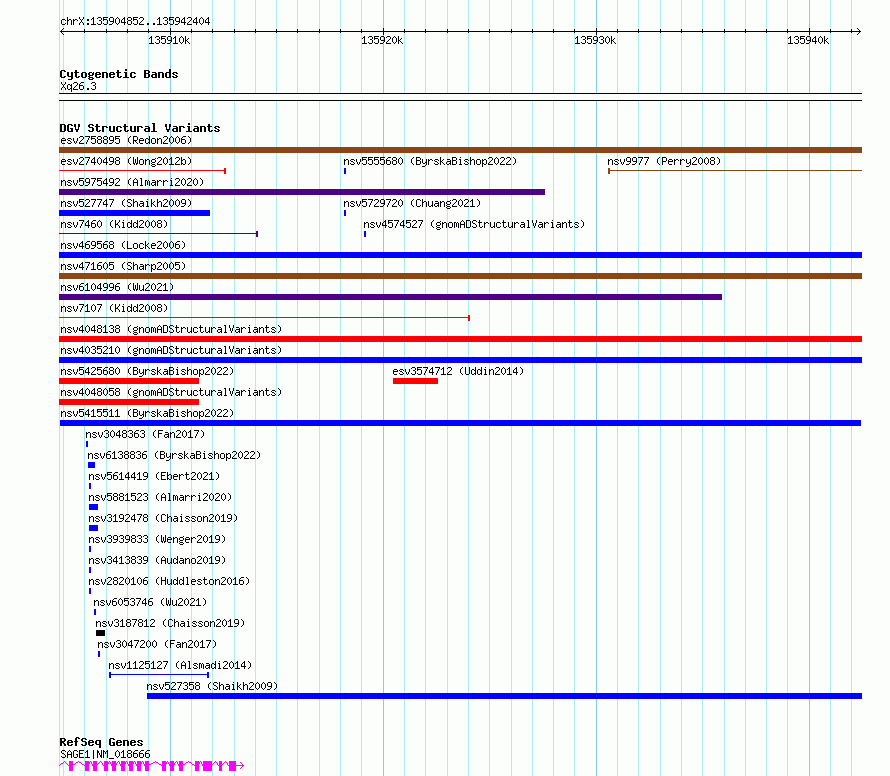890x776 pixels.
Task: Select the SAGE1 magenta gene model glyph
Action: pos(152,766)
